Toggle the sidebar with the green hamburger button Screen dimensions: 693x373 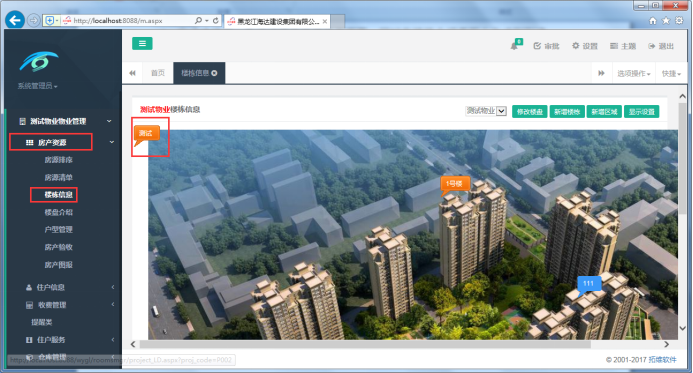[x=142, y=43]
